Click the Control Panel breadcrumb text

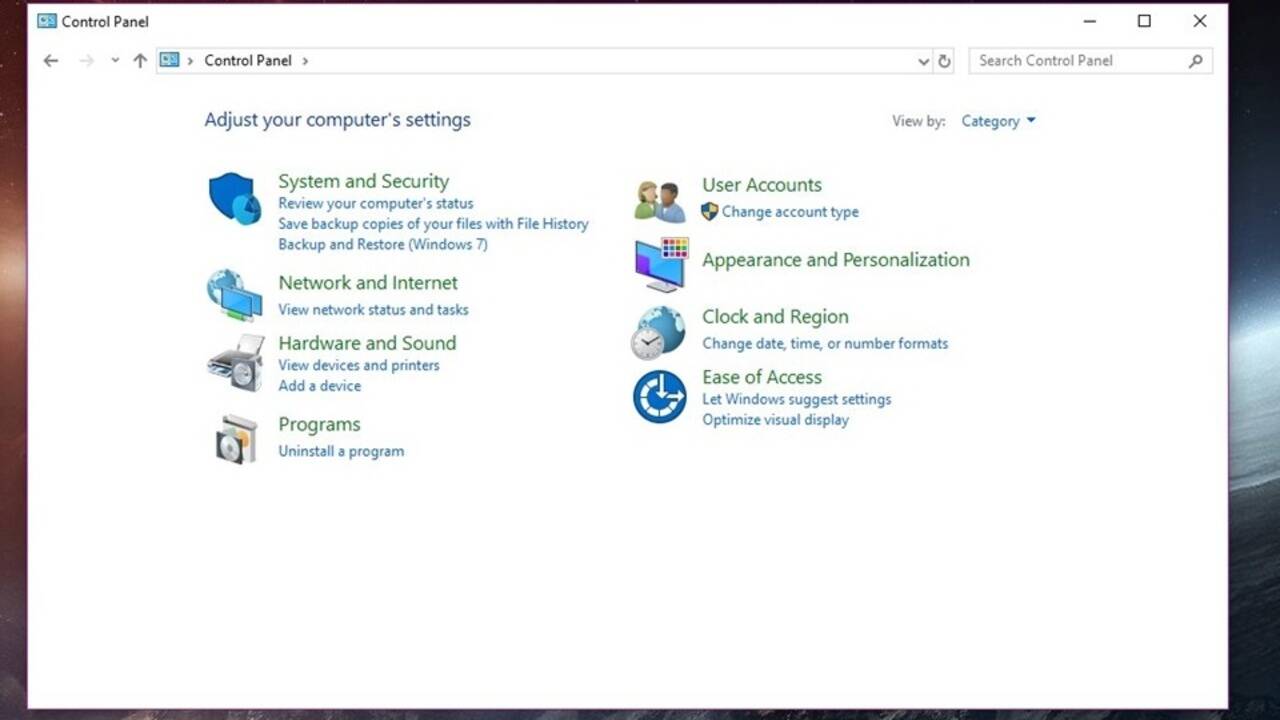(x=248, y=60)
